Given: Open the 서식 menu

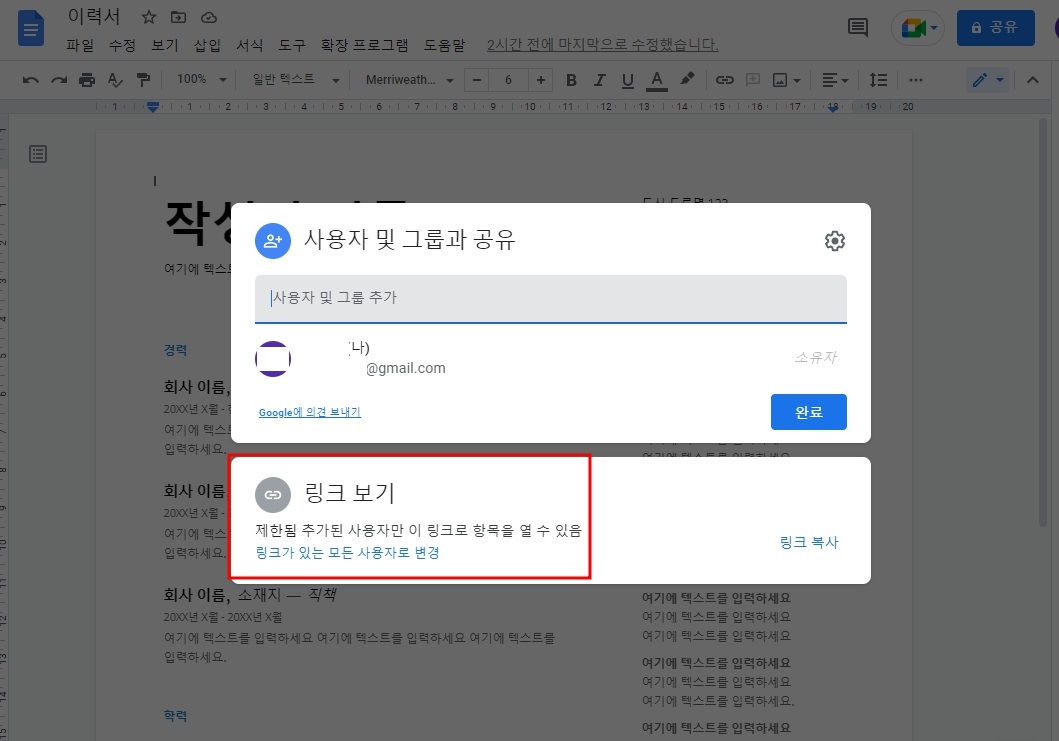Looking at the screenshot, I should tap(250, 45).
